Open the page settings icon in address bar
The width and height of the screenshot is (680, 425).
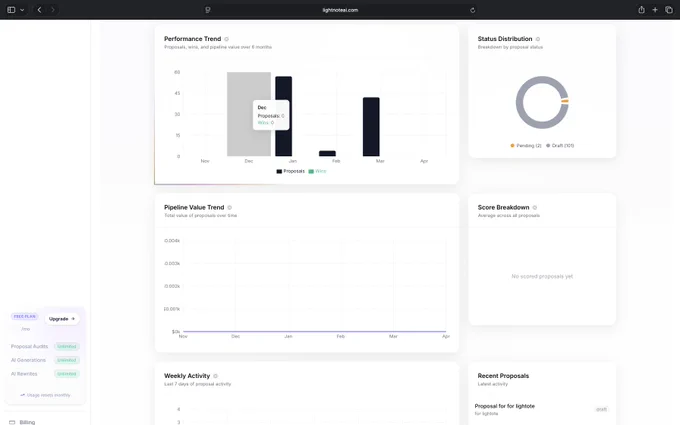click(208, 10)
